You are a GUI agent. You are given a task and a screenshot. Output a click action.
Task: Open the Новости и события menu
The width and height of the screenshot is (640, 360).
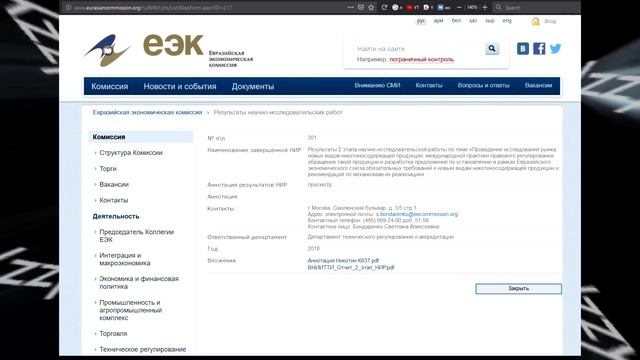pos(180,87)
